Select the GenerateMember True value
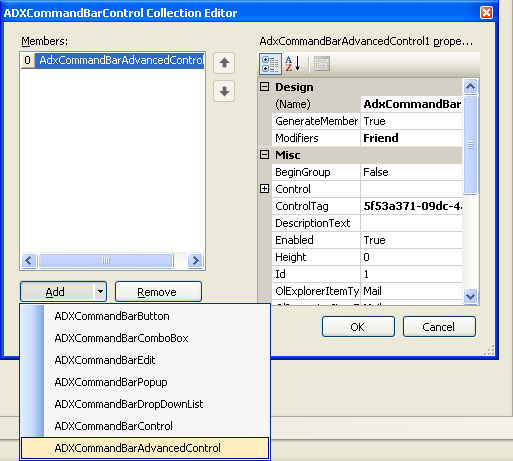Screen dimensions: 513x461 (x=412, y=121)
